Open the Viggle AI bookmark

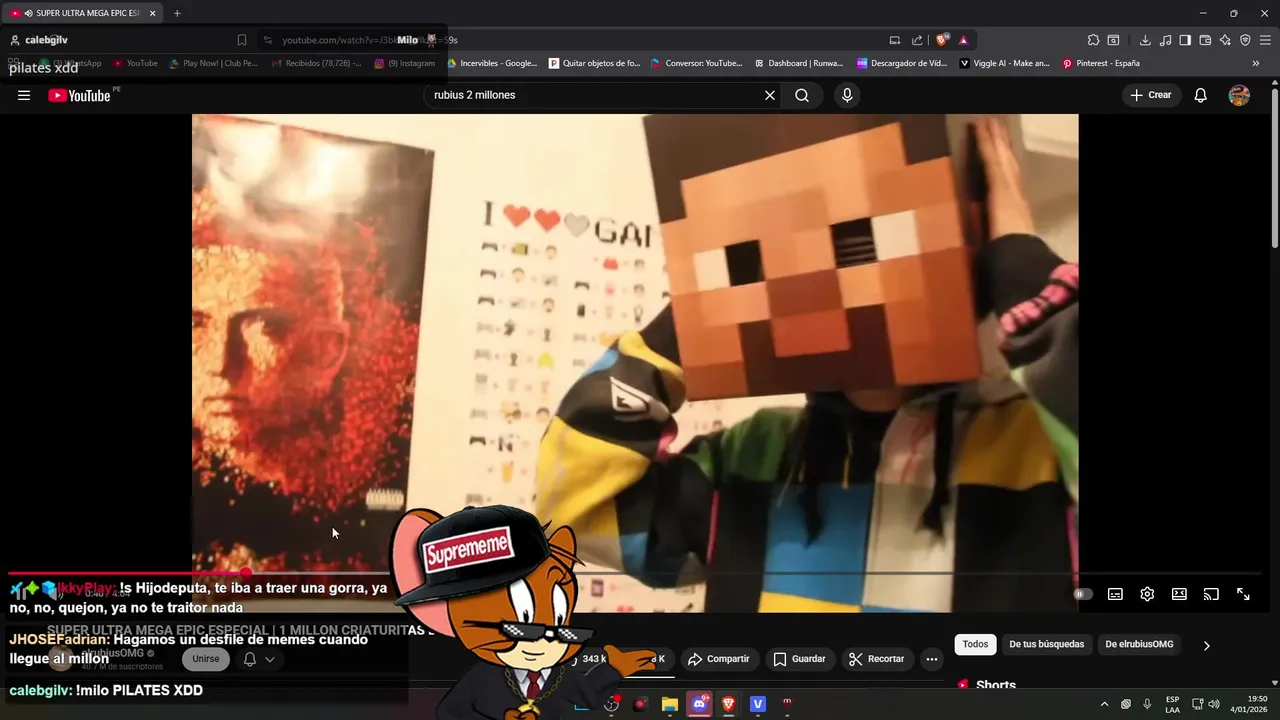coord(1005,63)
